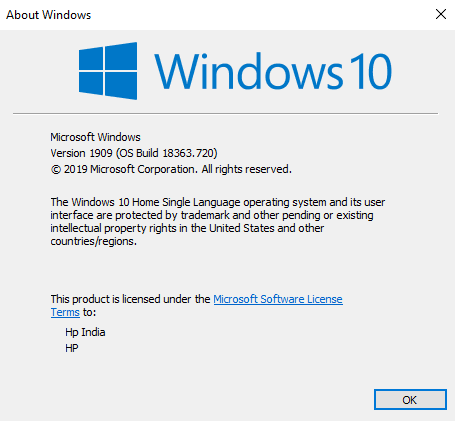Open the Microsoft Software License link
The width and height of the screenshot is (455, 421).
278,299
